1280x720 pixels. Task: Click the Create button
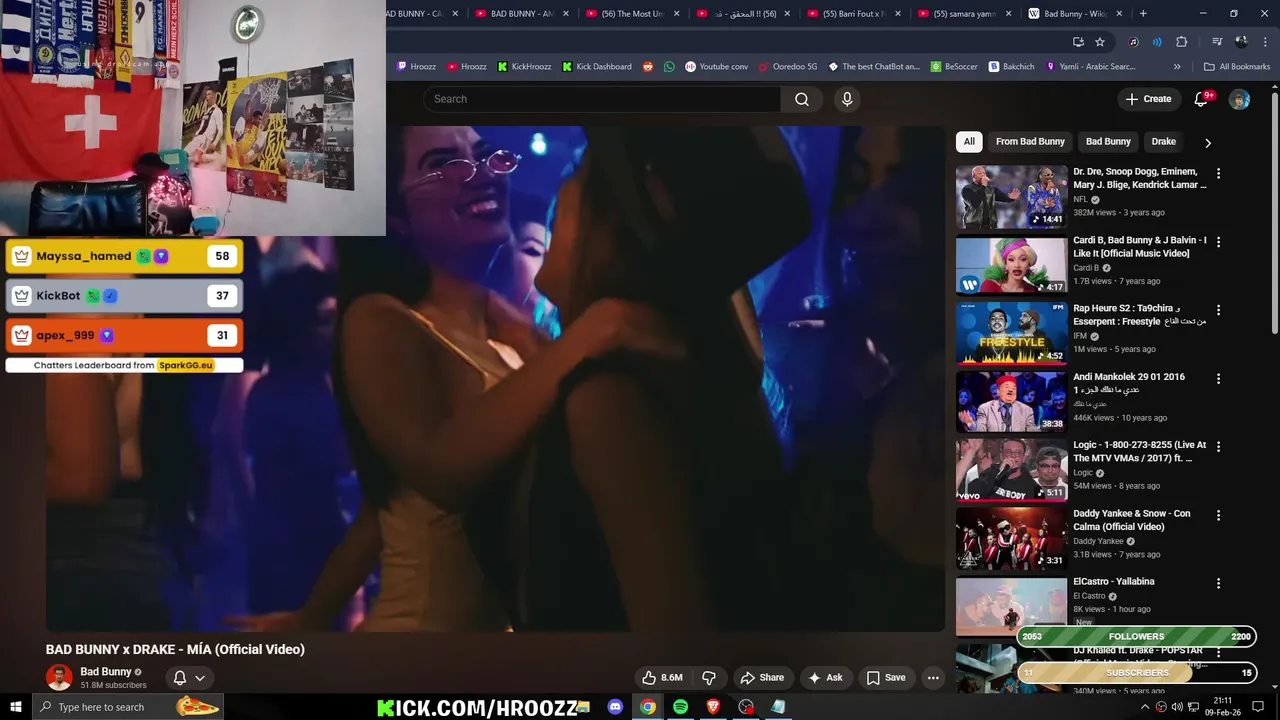pos(1148,99)
